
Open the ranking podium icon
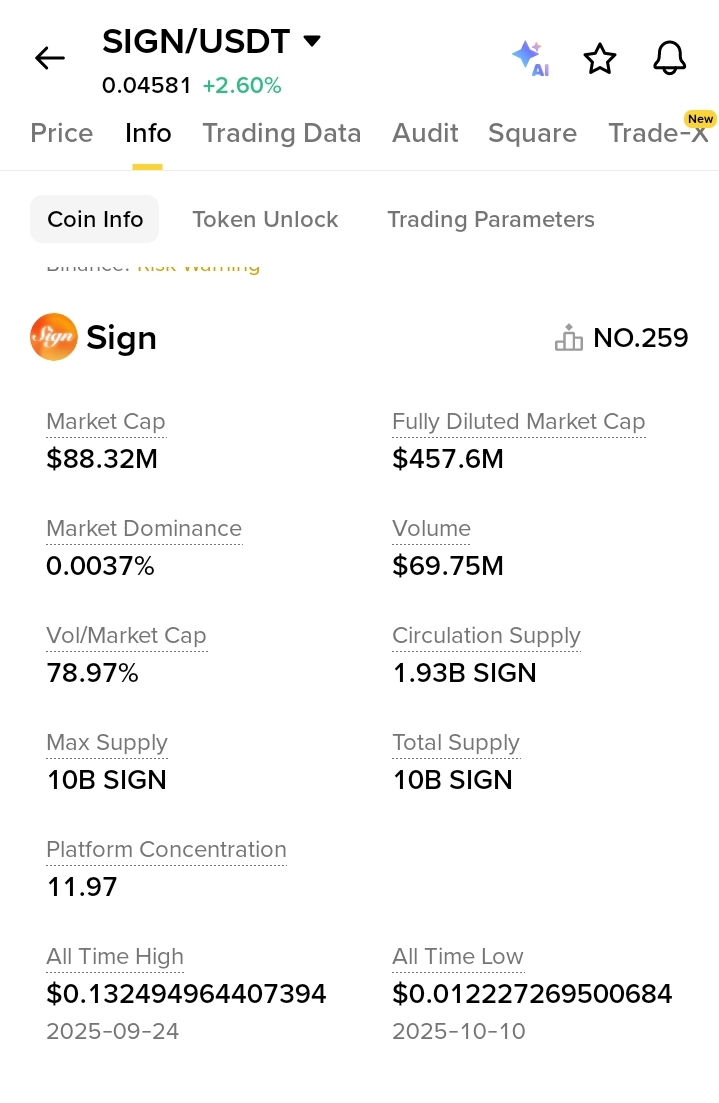click(x=568, y=338)
